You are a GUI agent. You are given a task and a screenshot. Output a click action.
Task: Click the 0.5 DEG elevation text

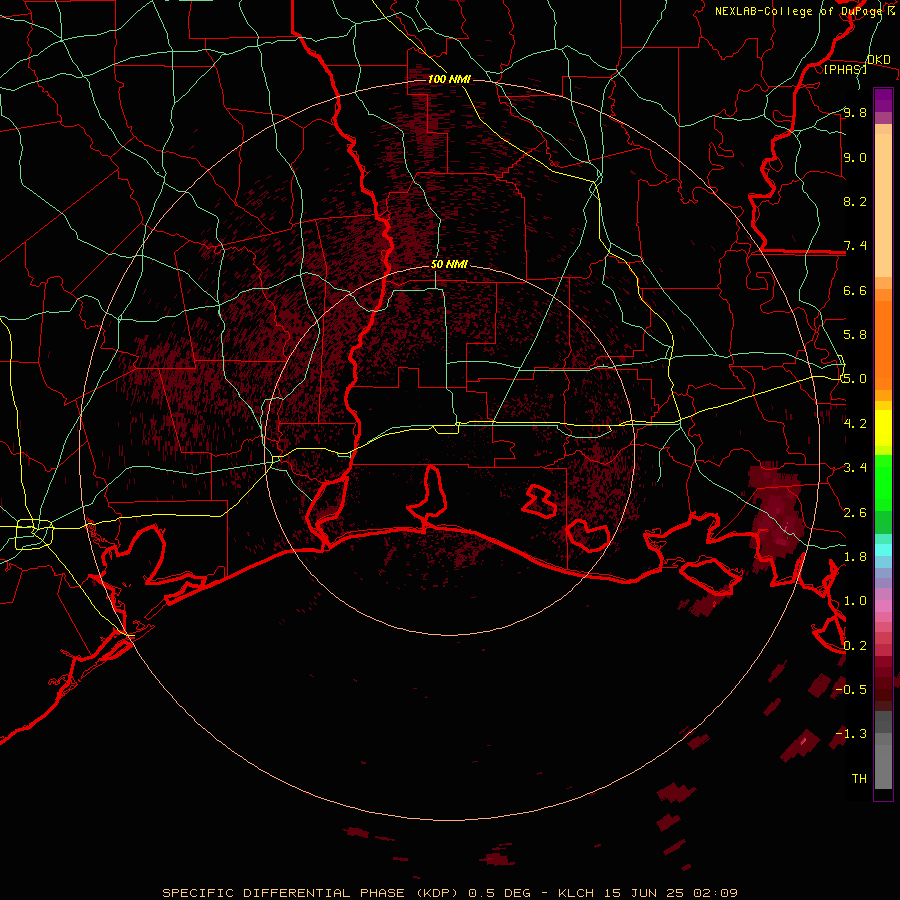tap(500, 893)
